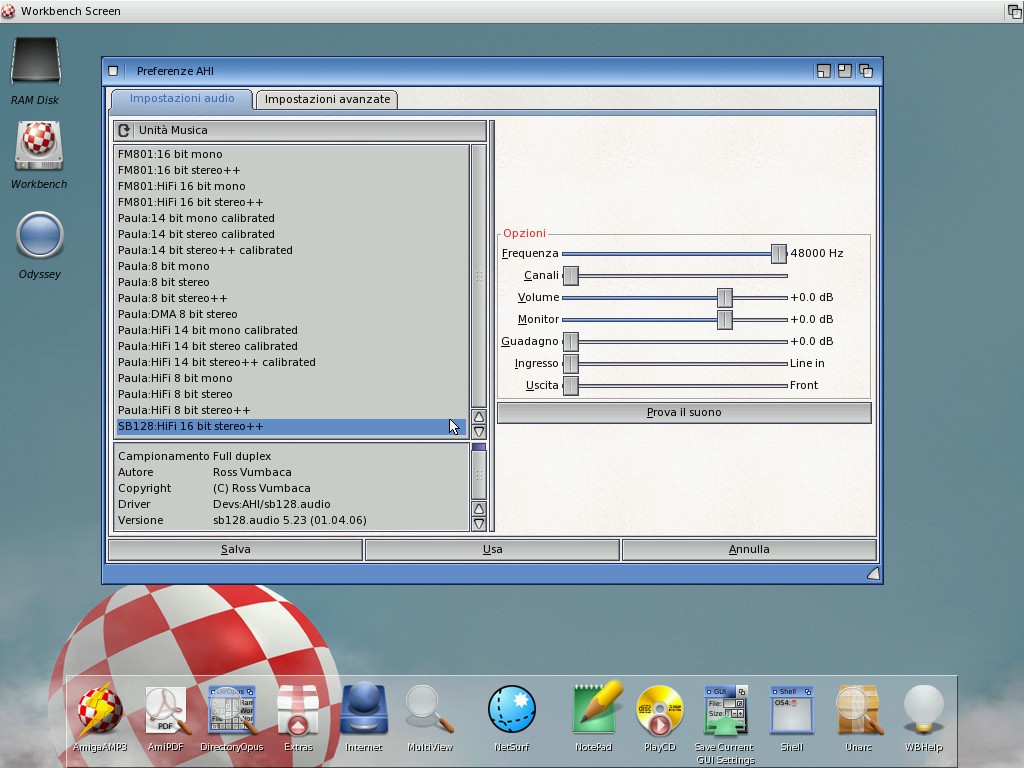Screen dimensions: 1024x768
Task: Click the Annulla button
Action: (x=749, y=549)
